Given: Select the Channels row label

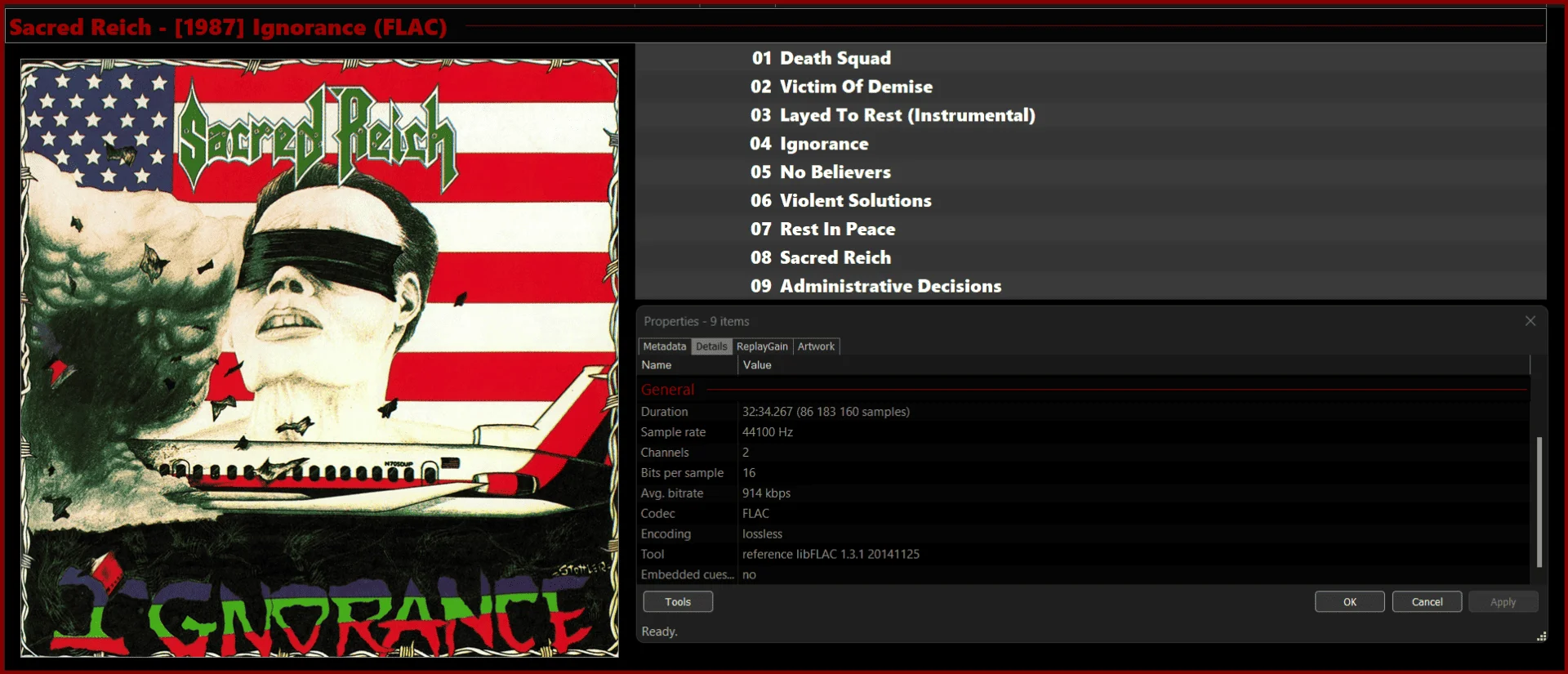Looking at the screenshot, I should point(665,453).
